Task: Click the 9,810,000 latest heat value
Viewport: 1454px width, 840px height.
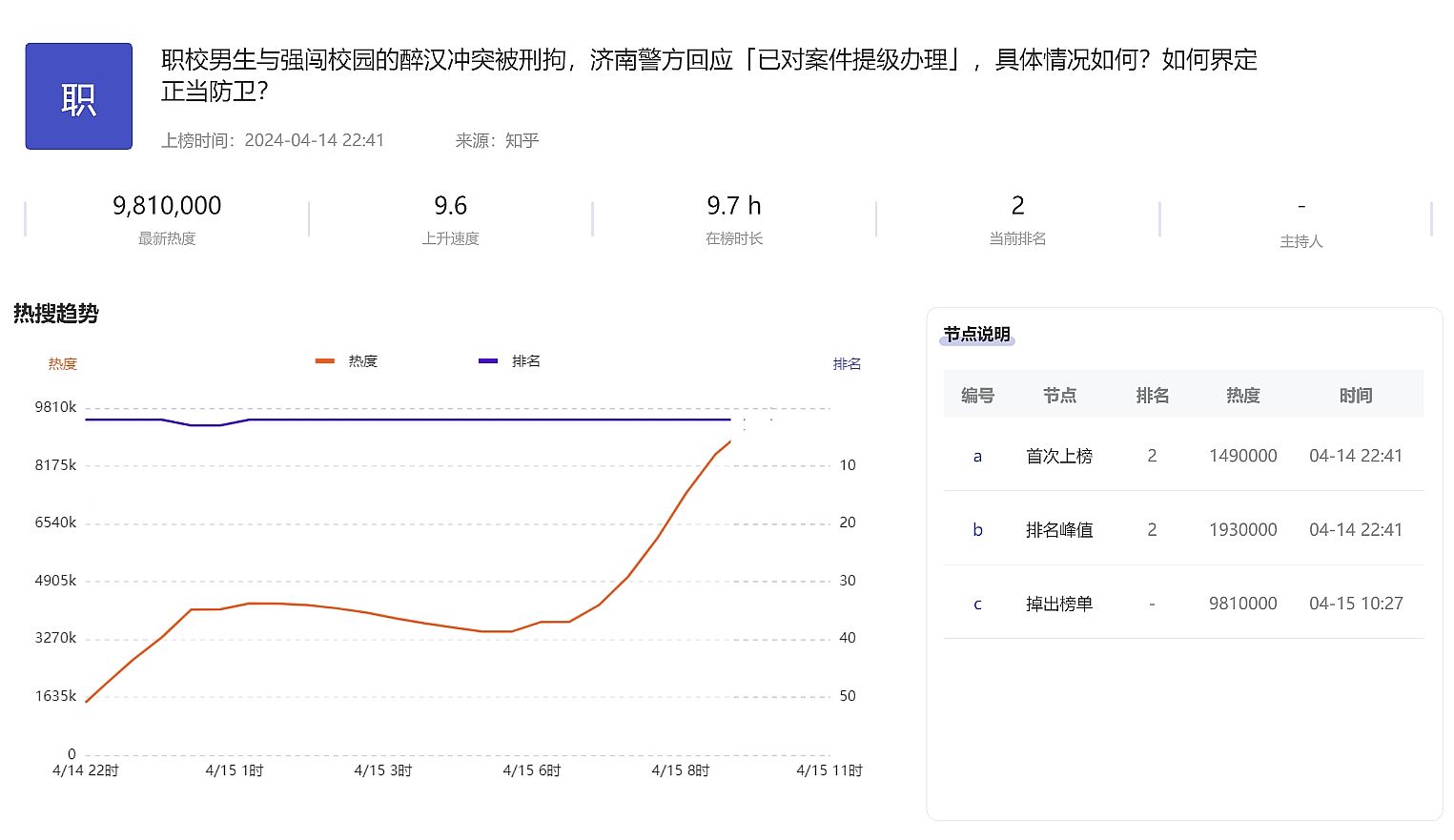Action: pyautogui.click(x=167, y=206)
